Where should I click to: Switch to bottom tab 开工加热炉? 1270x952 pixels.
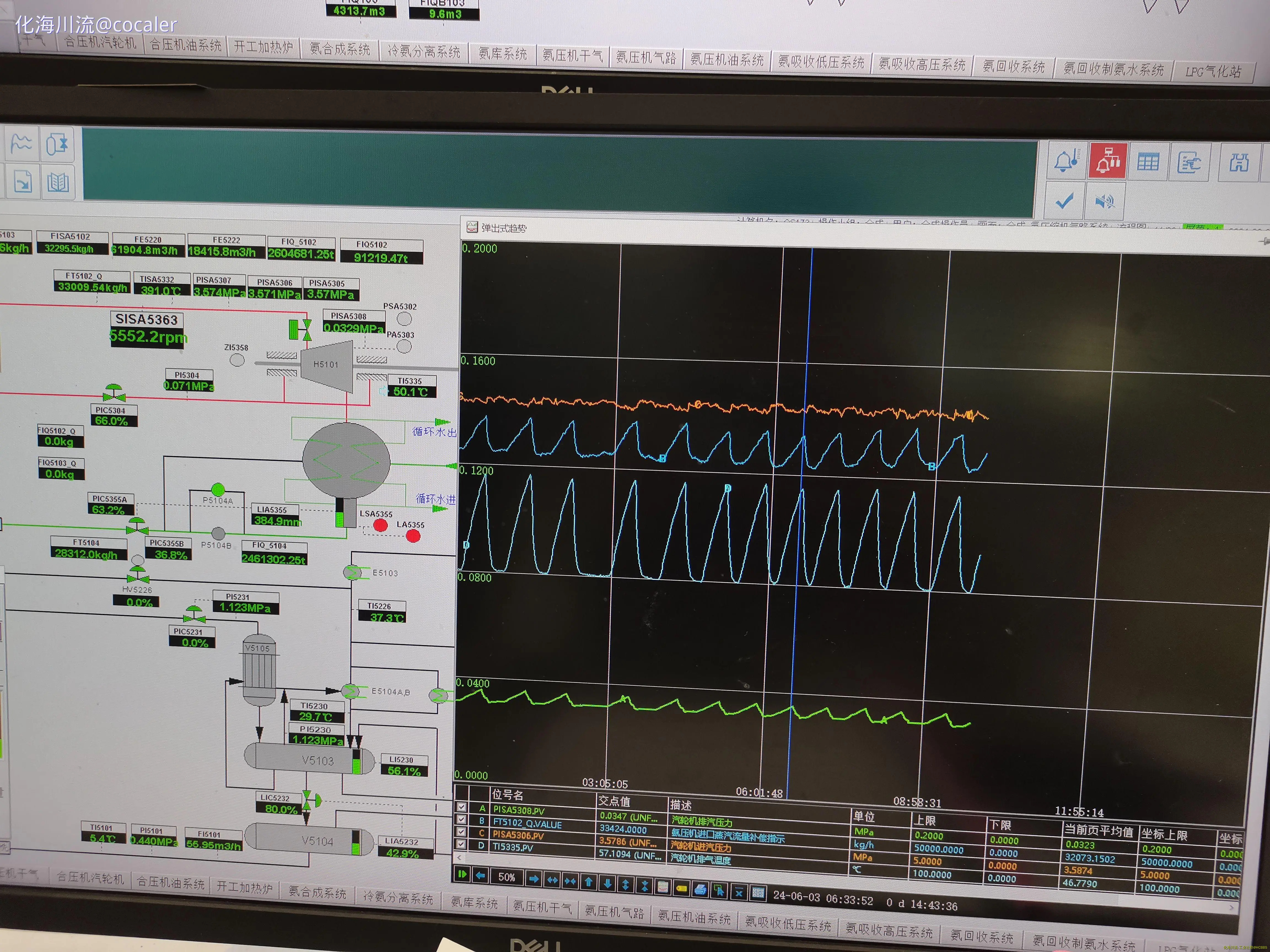[x=244, y=887]
